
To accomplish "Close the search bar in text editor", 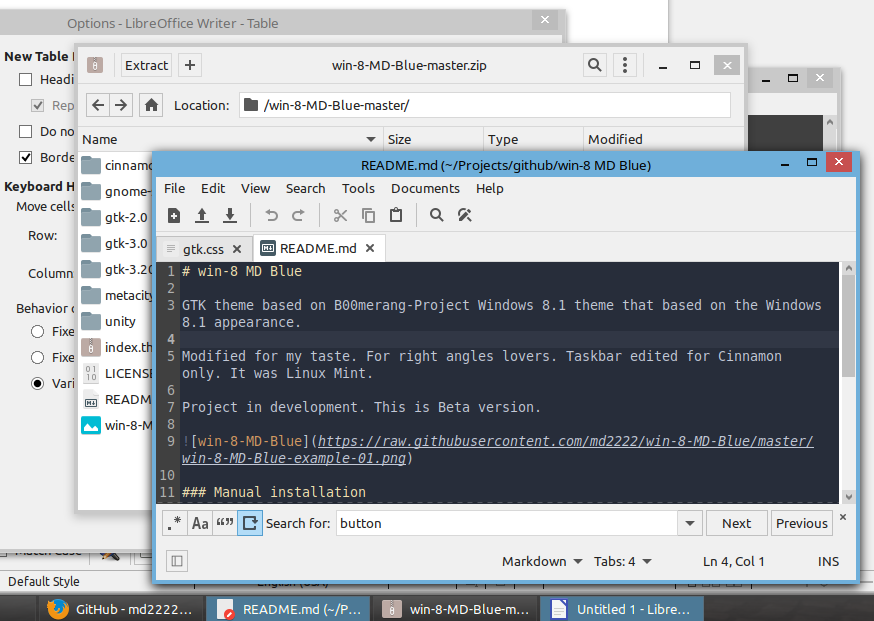I will [843, 517].
